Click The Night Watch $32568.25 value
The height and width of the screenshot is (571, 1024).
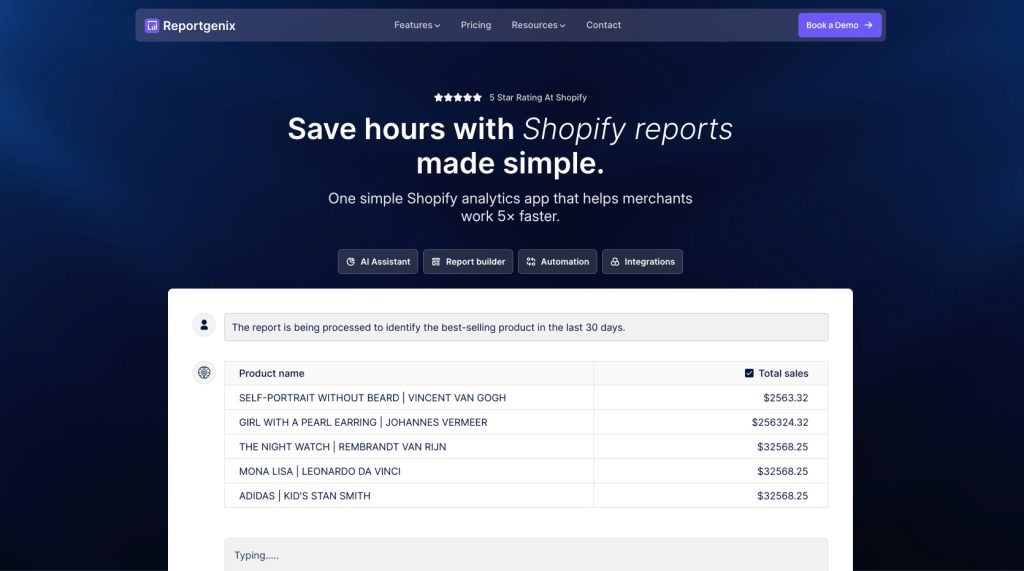(x=782, y=447)
